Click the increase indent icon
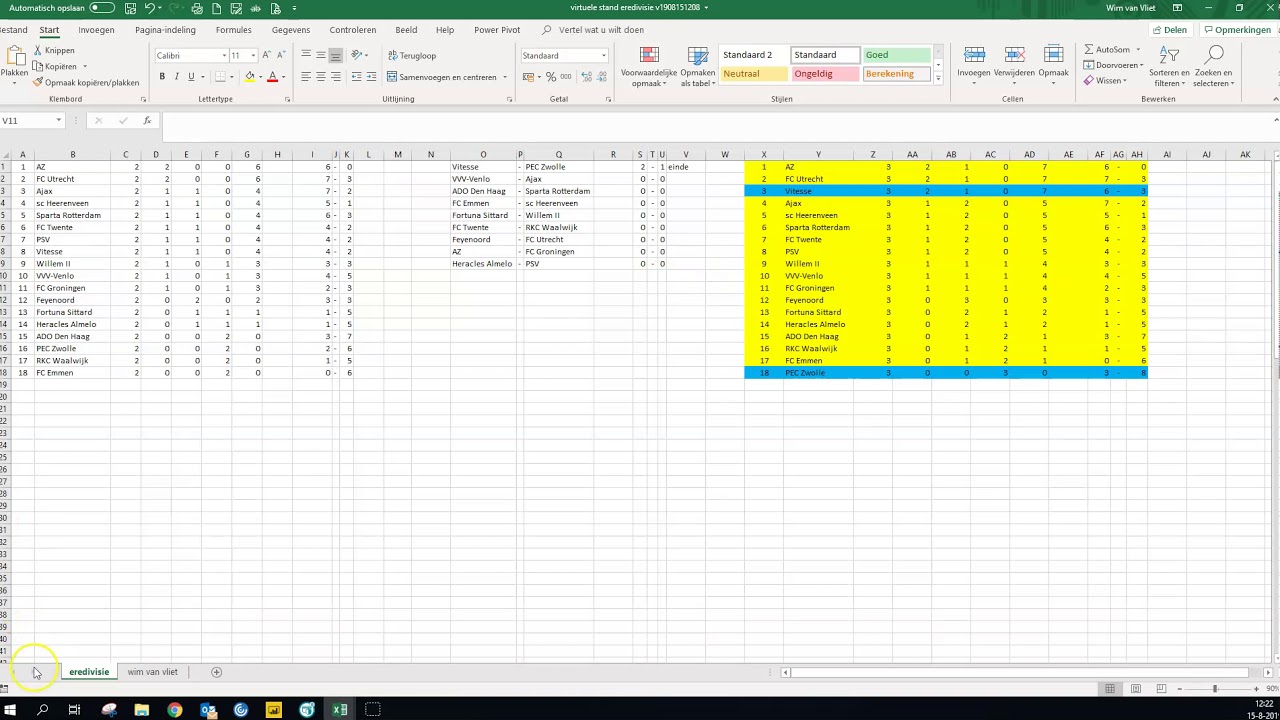The image size is (1280, 720). point(371,77)
